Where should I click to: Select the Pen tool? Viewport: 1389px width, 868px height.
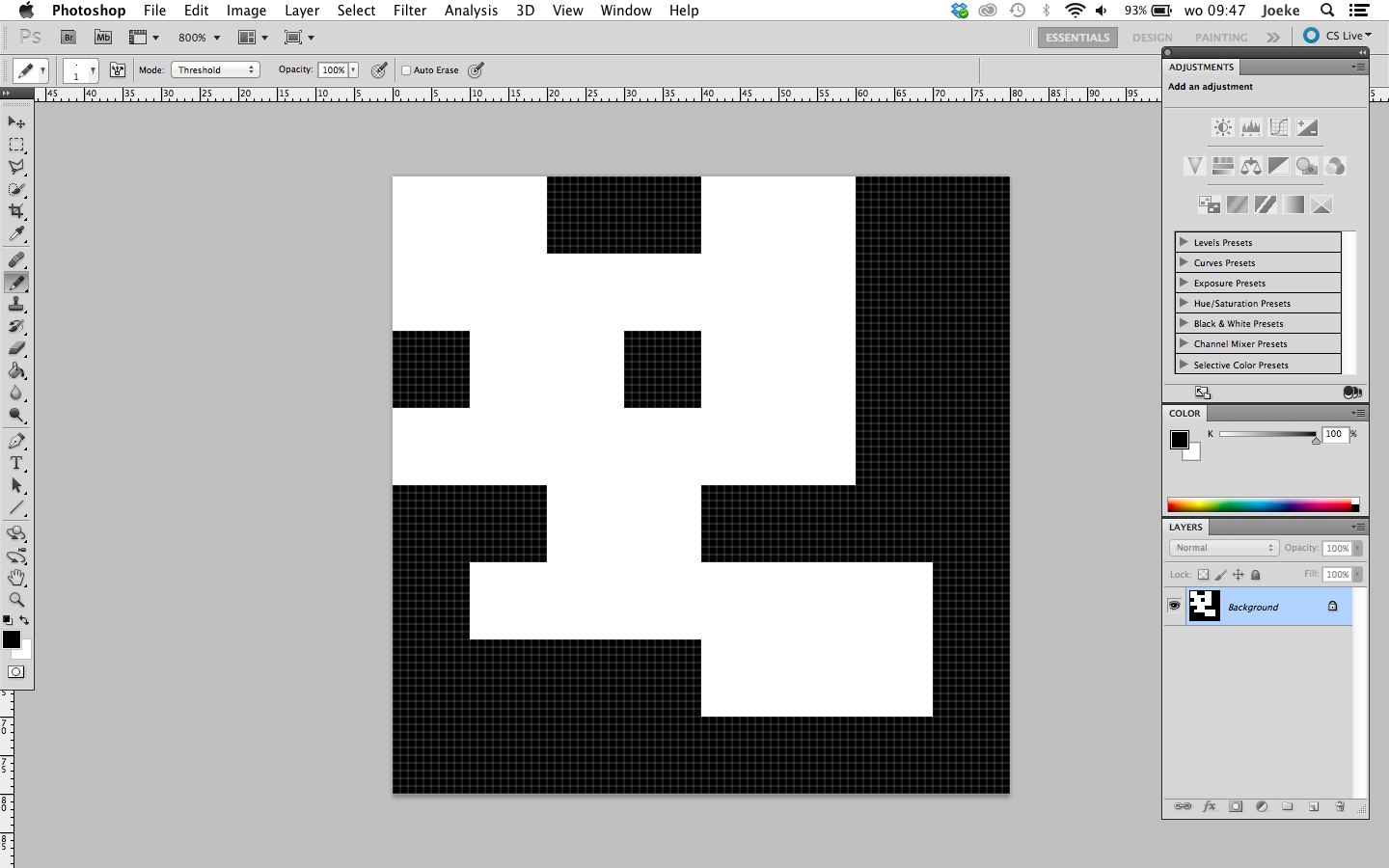tap(16, 441)
